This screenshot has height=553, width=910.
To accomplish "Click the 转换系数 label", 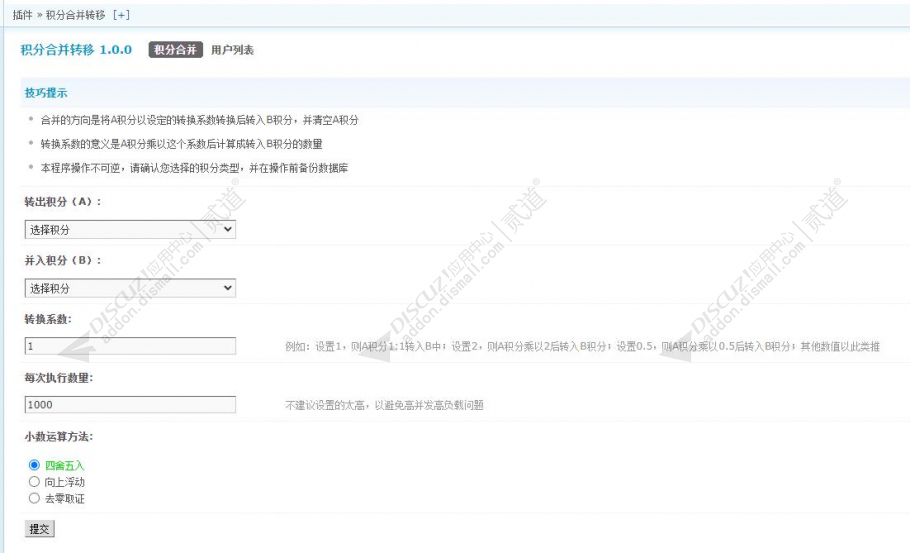I will coord(48,319).
